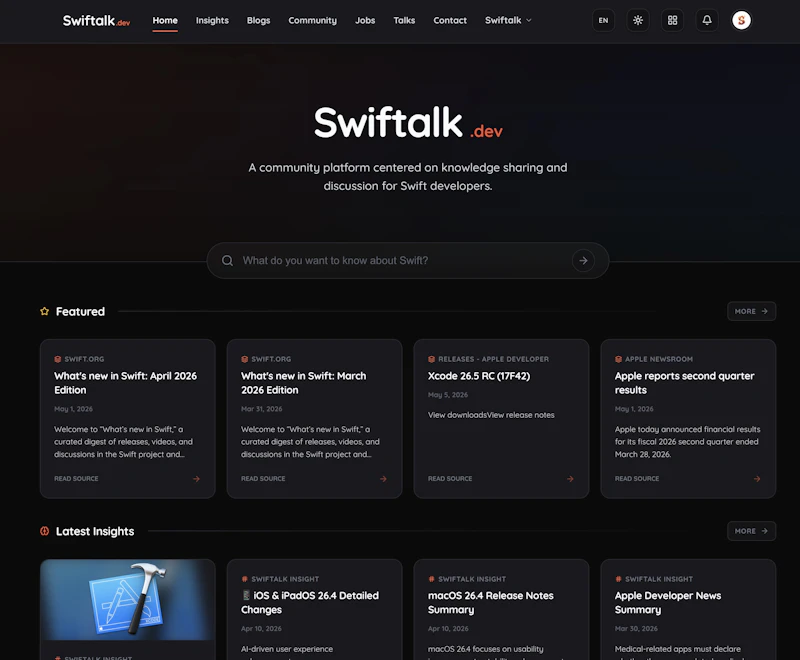This screenshot has height=660, width=800.
Task: Open "macOS 26.4 Release Notes Summary" insight
Action: 490,602
